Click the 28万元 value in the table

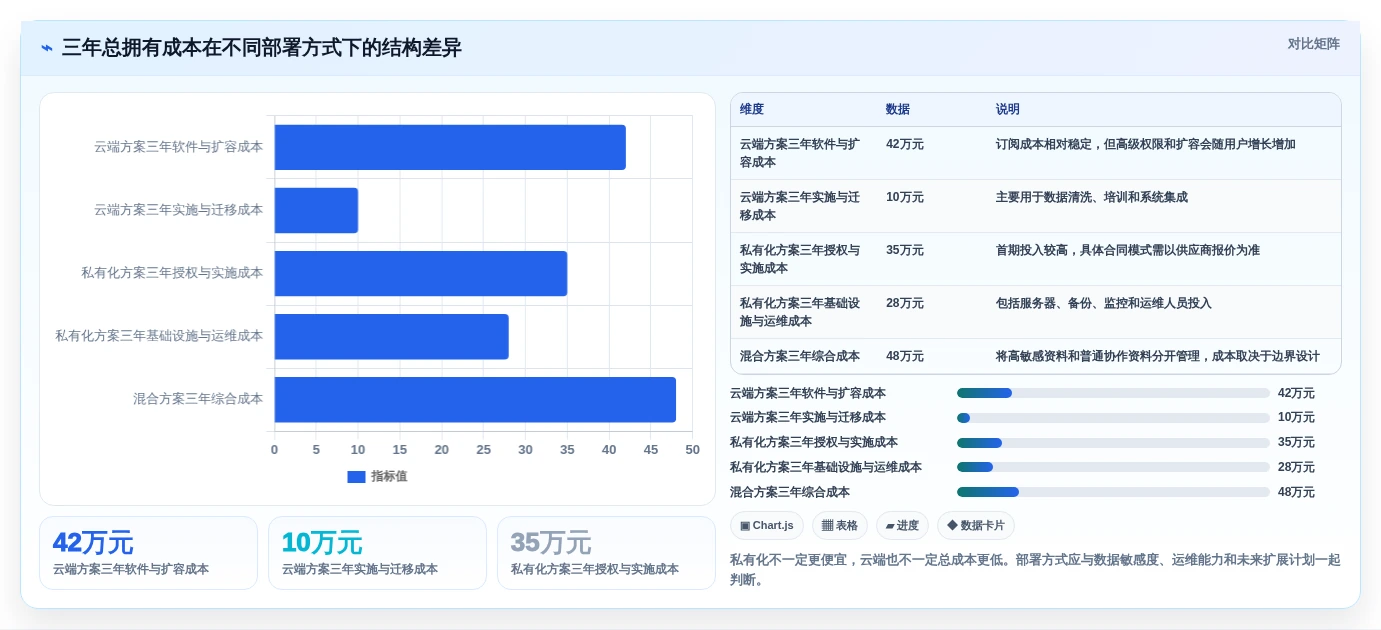point(905,303)
